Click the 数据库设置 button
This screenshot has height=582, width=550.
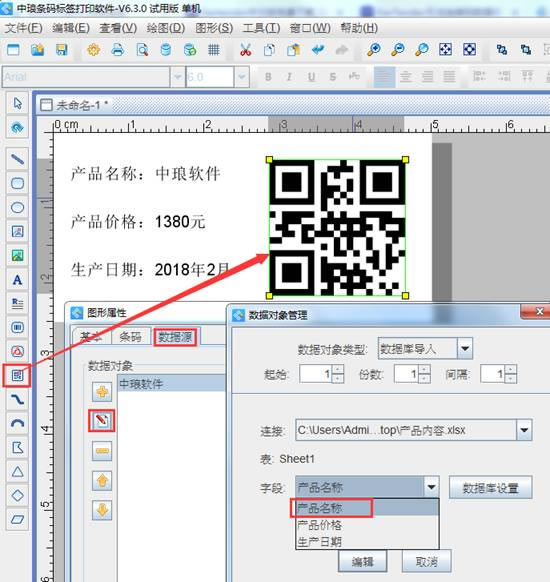[x=490, y=488]
